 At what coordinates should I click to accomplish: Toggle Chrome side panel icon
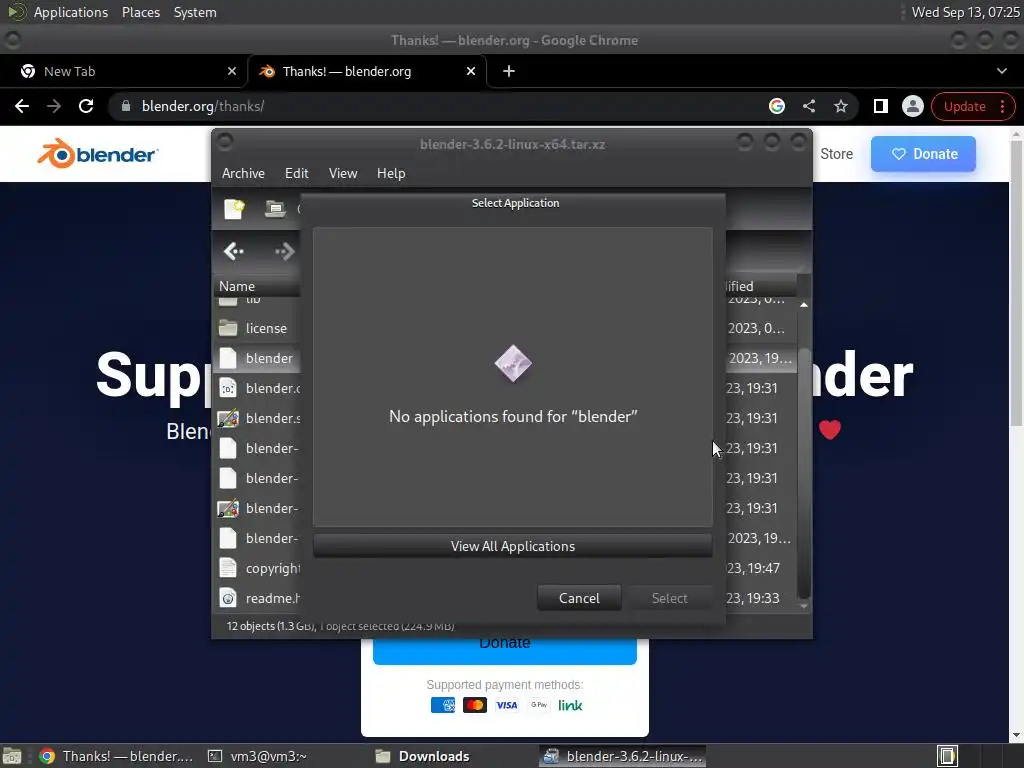880,106
